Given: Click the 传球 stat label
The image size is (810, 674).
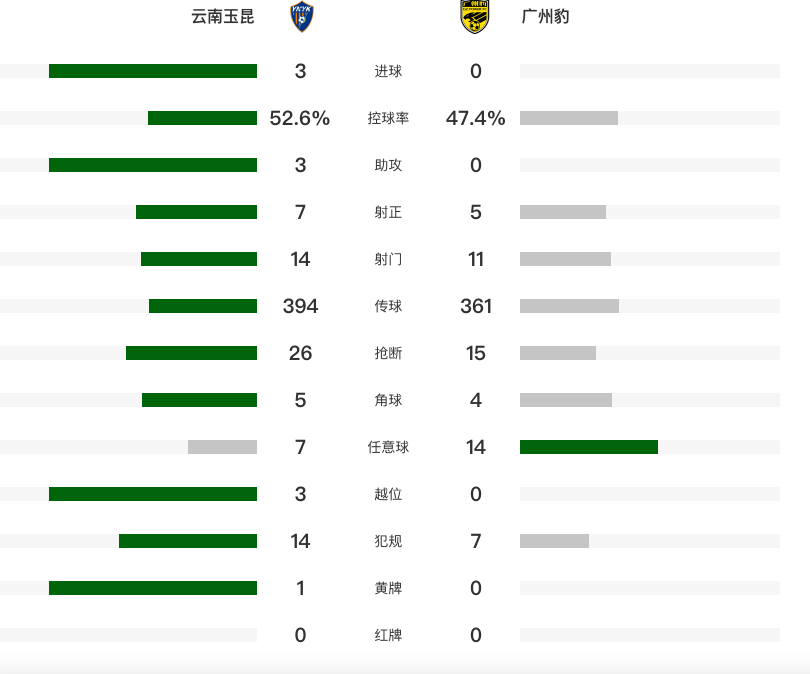Looking at the screenshot, I should 388,306.
